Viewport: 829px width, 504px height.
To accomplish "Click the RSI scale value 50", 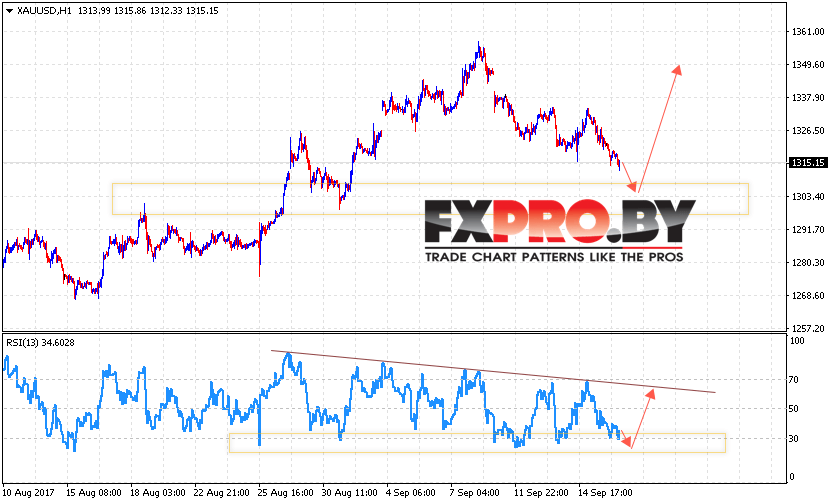I will [x=794, y=408].
